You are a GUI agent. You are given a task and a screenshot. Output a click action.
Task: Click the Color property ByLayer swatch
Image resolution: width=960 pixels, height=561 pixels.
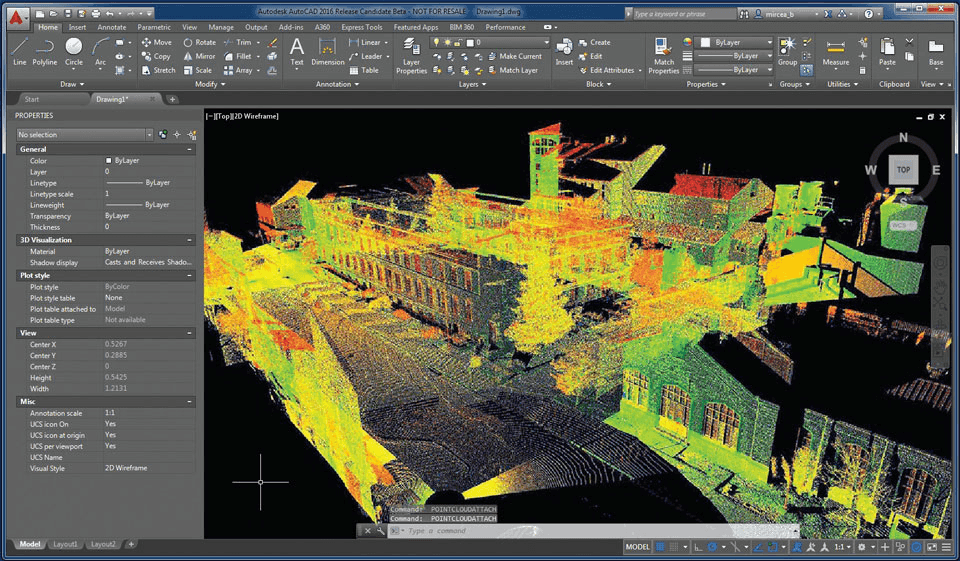pos(108,160)
